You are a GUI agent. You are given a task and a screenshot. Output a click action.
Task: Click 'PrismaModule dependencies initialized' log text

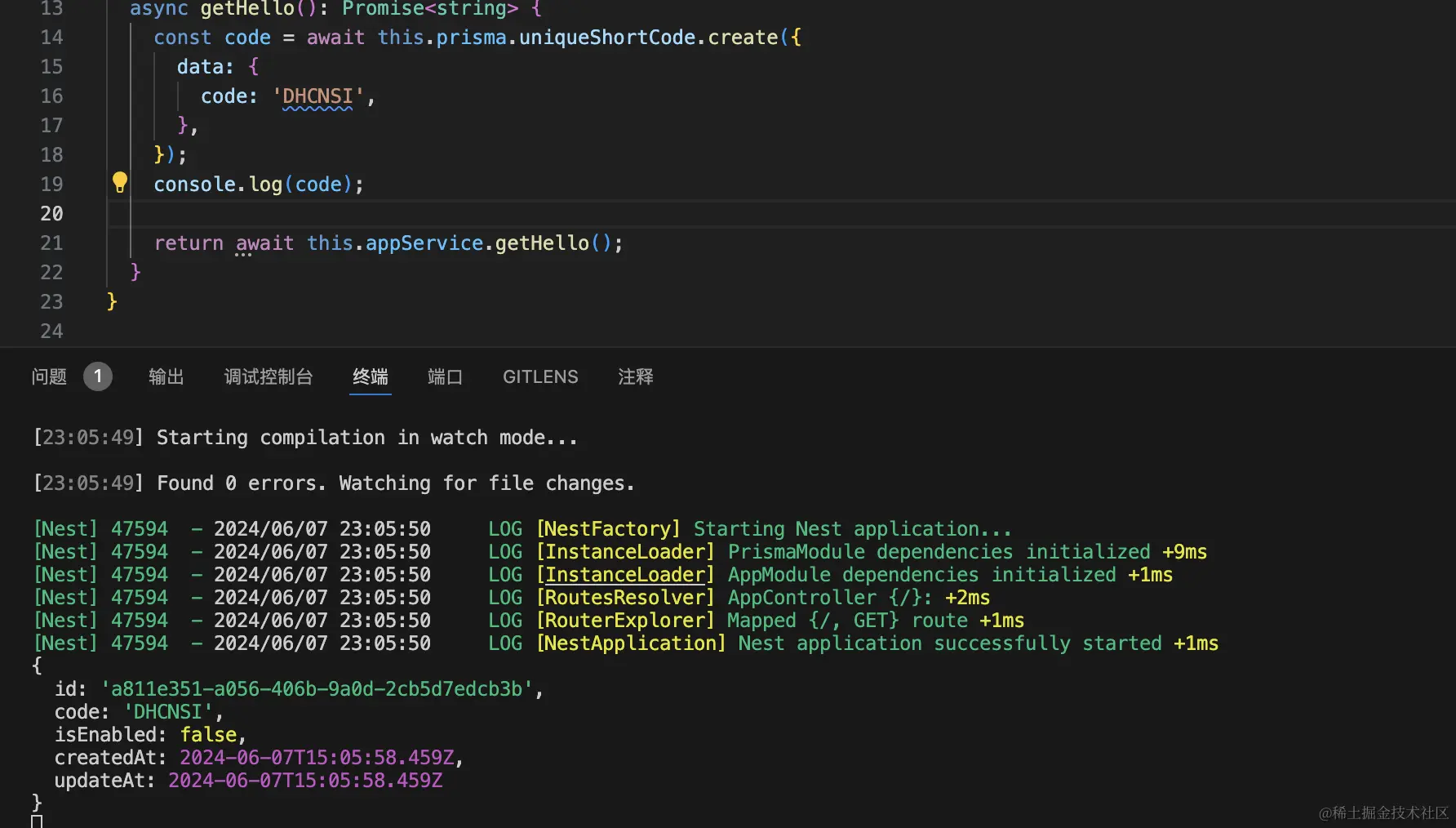tap(939, 552)
